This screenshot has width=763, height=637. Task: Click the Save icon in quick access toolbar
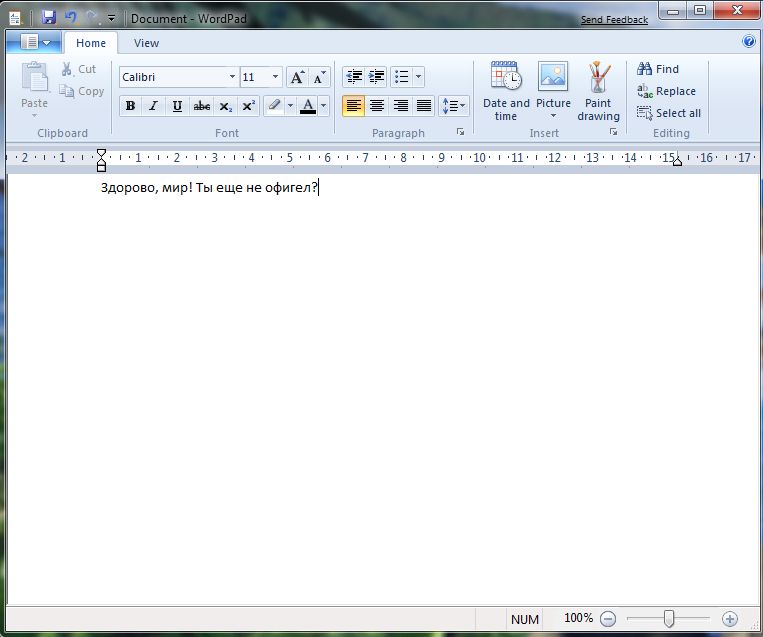(x=49, y=18)
